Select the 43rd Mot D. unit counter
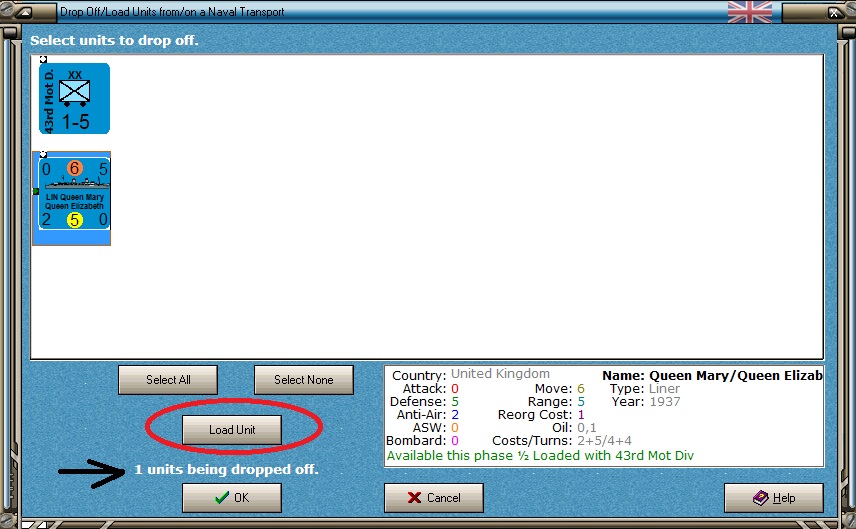The width and height of the screenshot is (856, 529). (x=74, y=98)
